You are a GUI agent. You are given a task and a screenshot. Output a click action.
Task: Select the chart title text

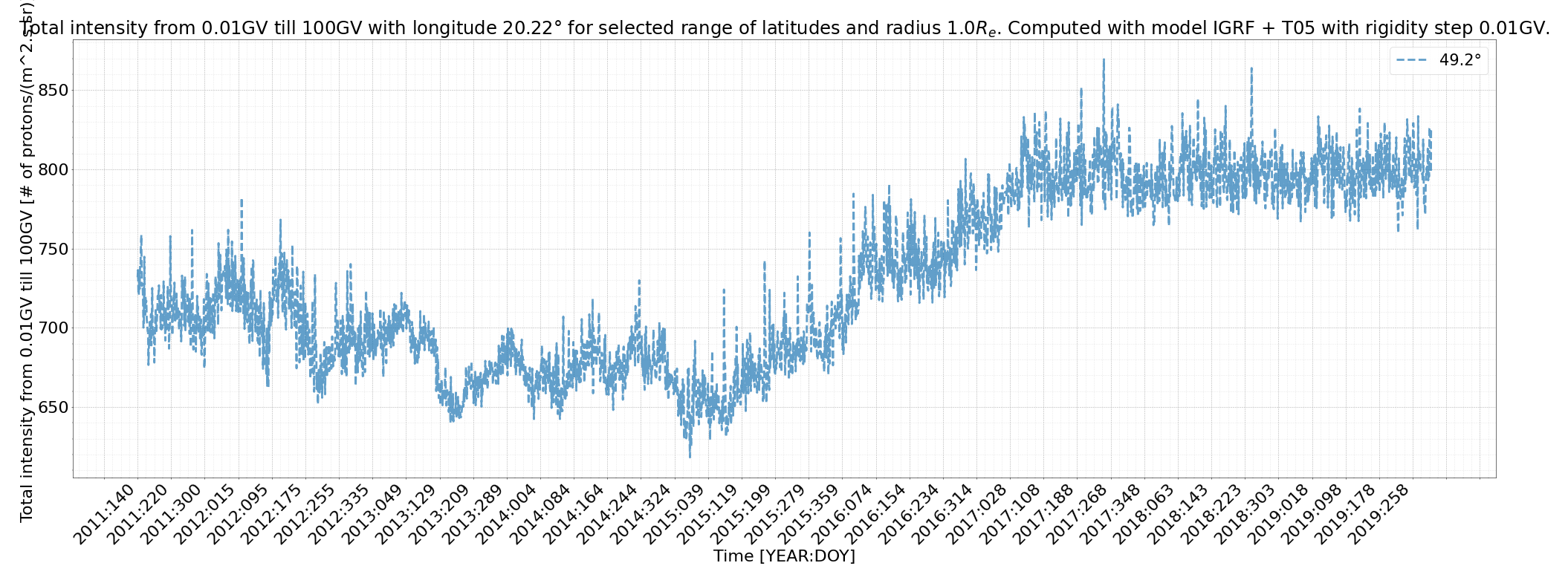(784, 29)
